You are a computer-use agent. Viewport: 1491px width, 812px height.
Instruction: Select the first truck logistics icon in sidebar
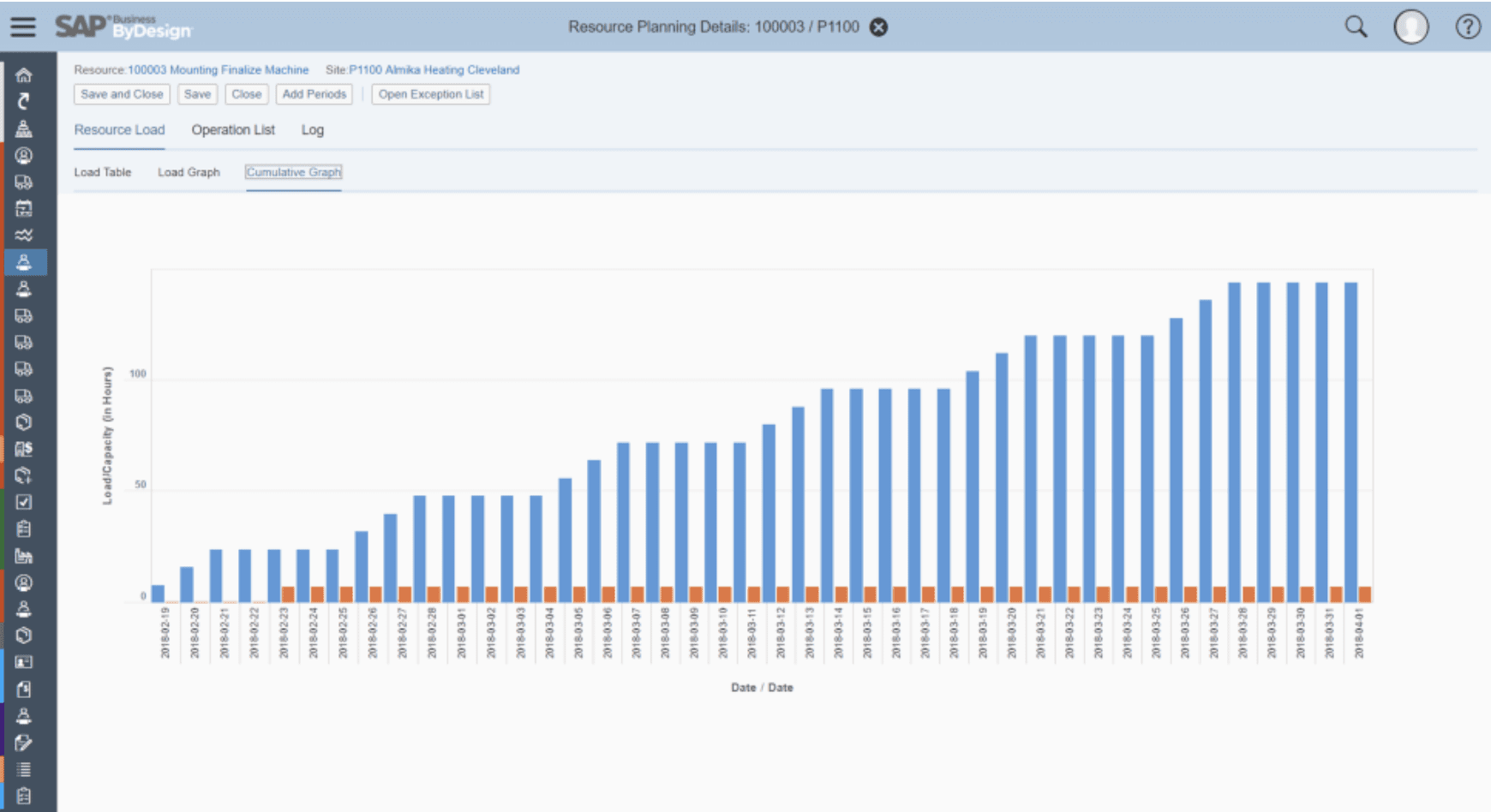24,182
